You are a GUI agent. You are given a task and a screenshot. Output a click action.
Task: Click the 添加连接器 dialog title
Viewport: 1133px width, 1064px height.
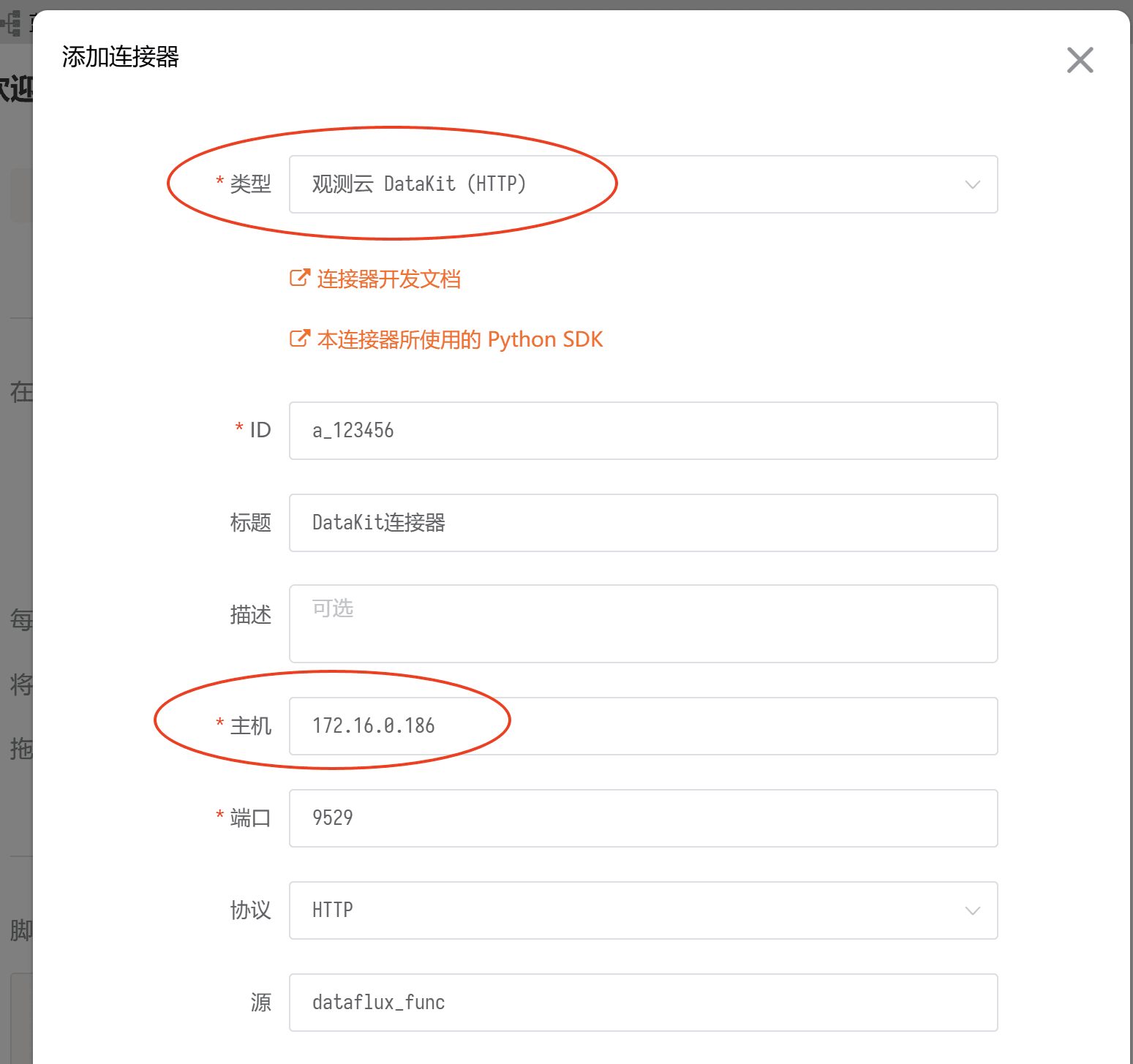coord(121,57)
